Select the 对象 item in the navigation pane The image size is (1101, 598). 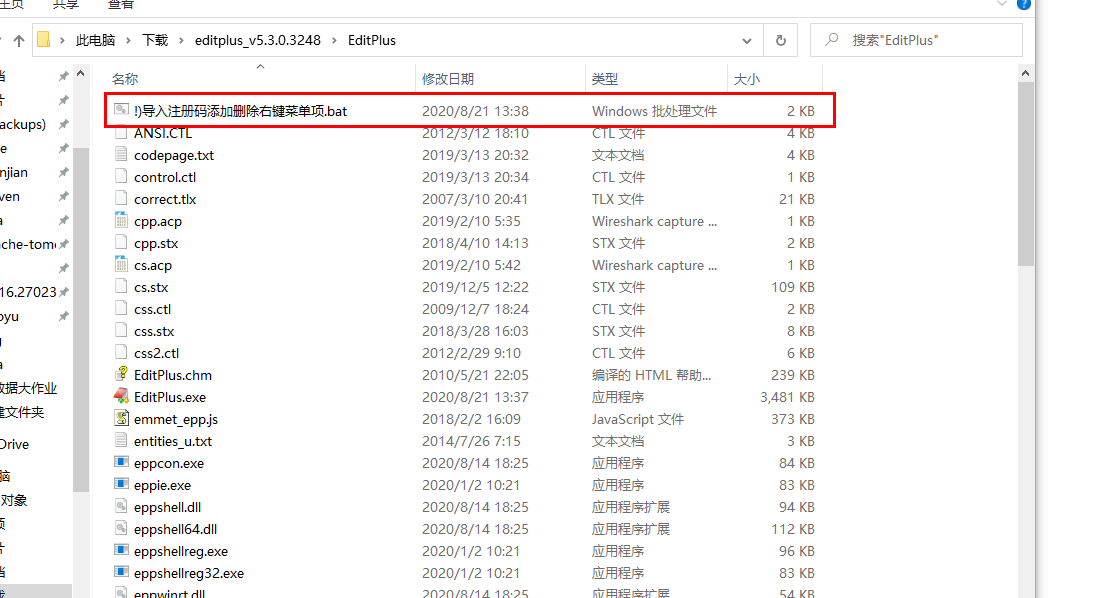tap(14, 500)
